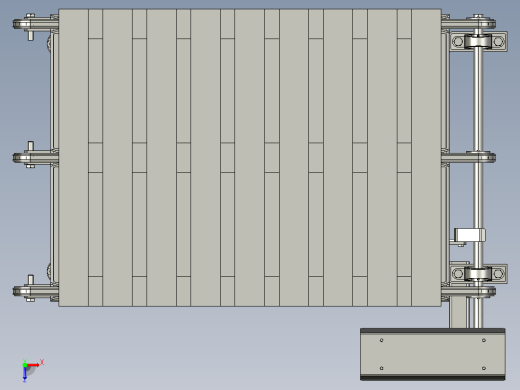Pick the upper pillow block bearing on the shaft
This screenshot has height=390, width=520.
[478, 41]
